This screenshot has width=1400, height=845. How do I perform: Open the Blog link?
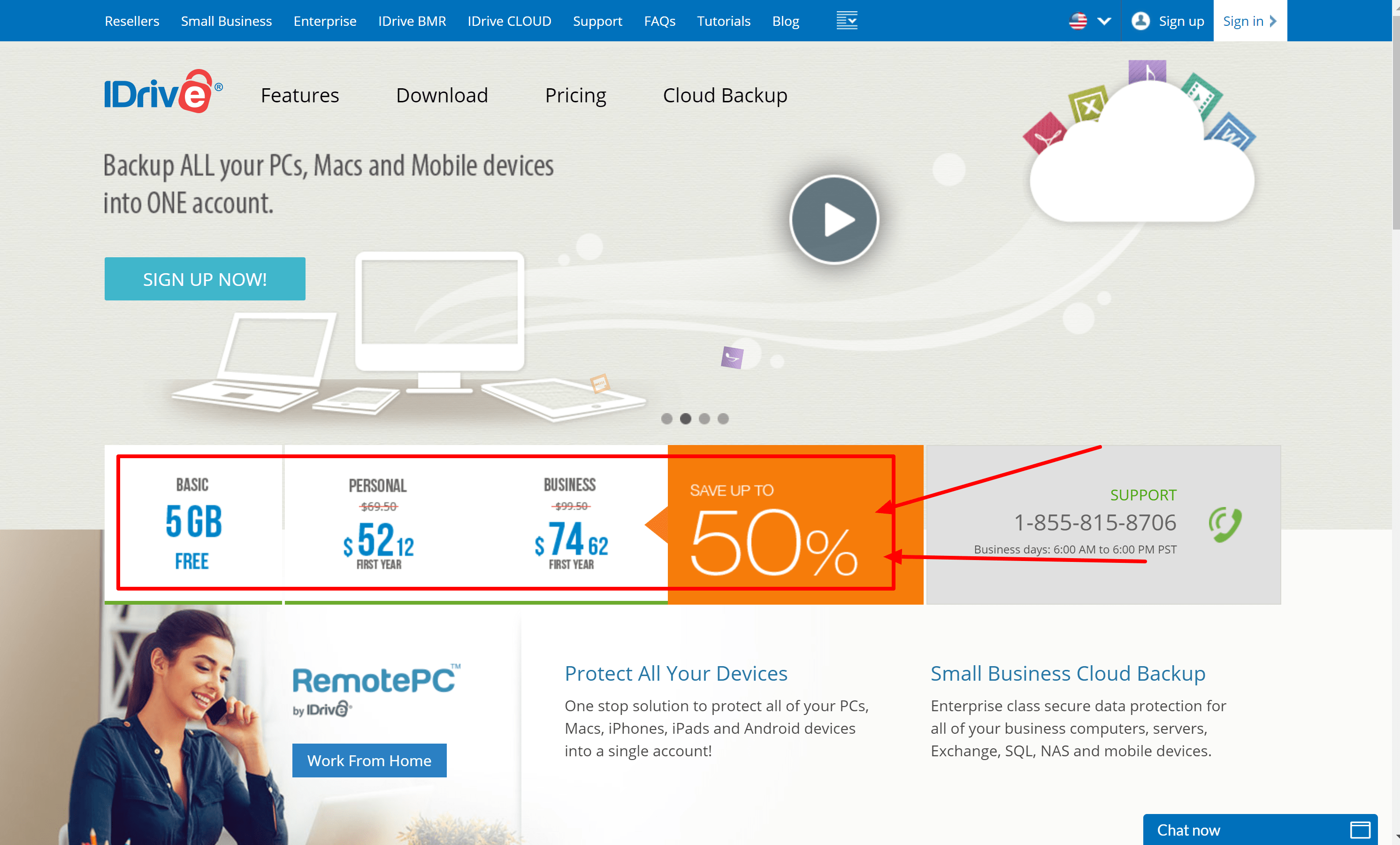[785, 21]
